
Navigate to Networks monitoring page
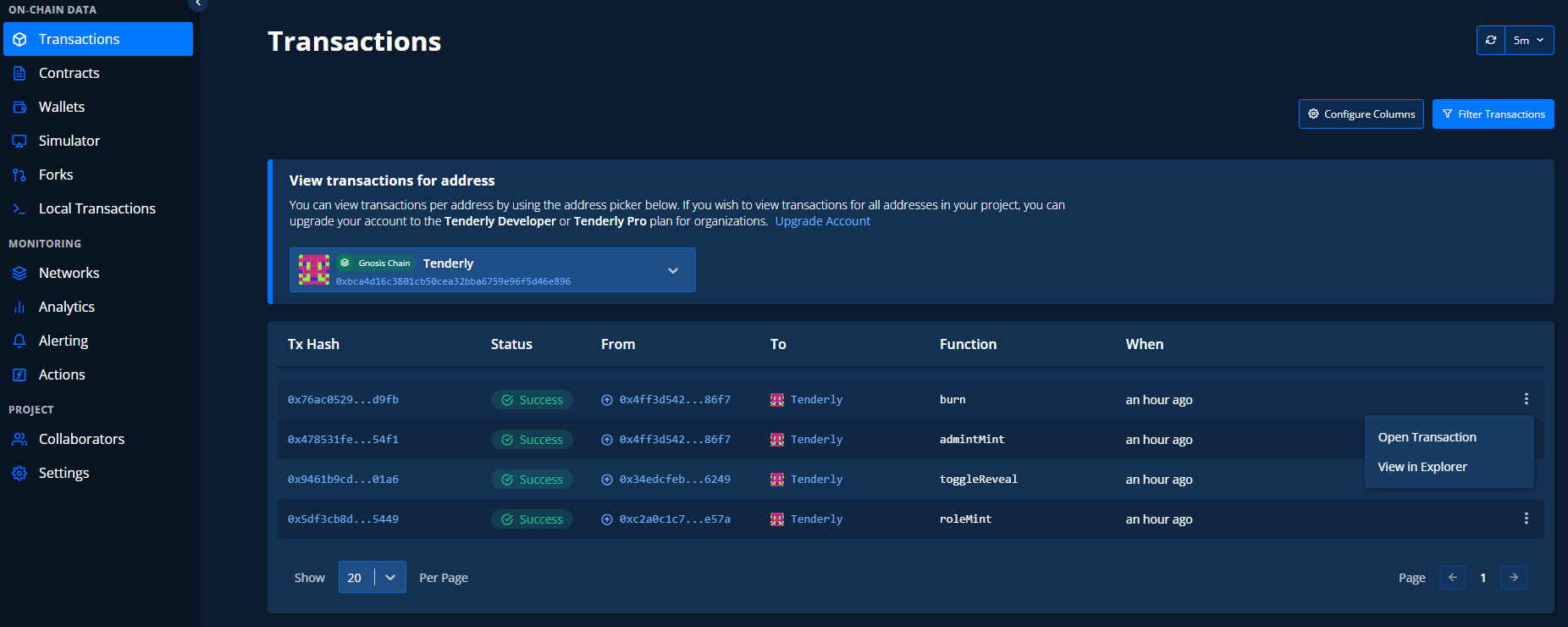click(x=69, y=273)
